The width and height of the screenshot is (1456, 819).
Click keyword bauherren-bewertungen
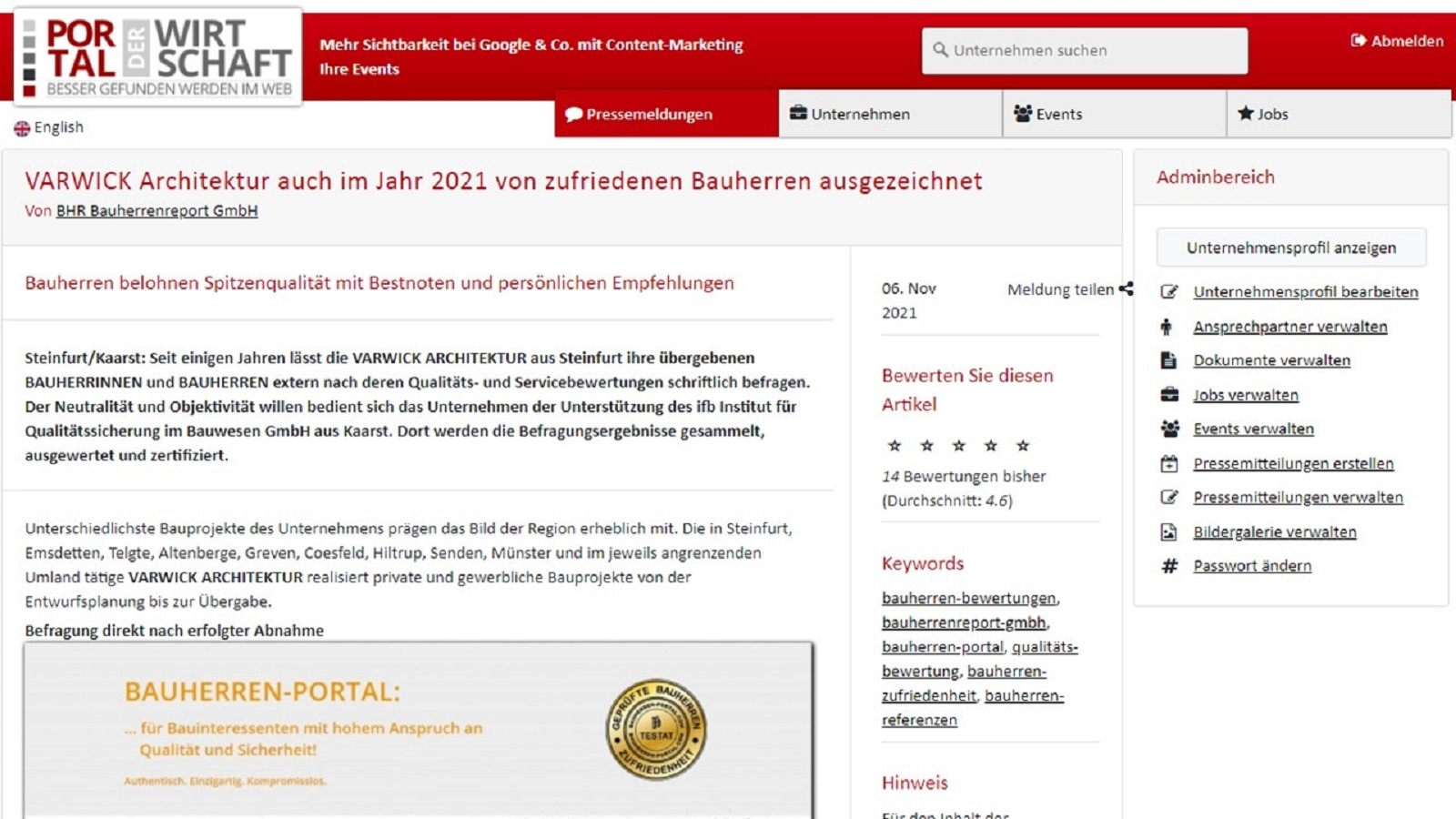pyautogui.click(x=969, y=598)
